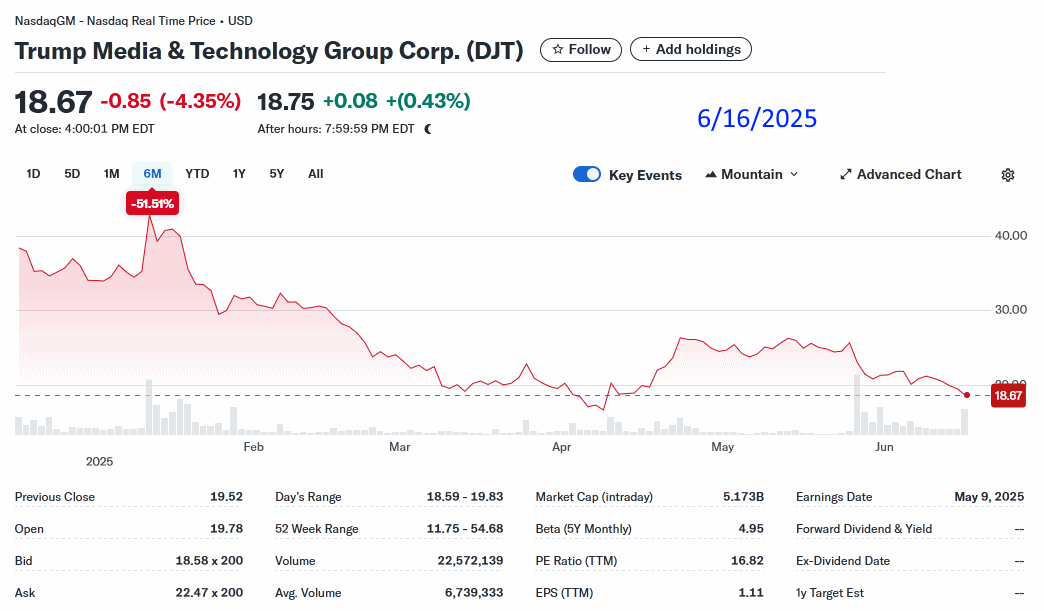Click the Ask value 22.47 x 200

[209, 592]
